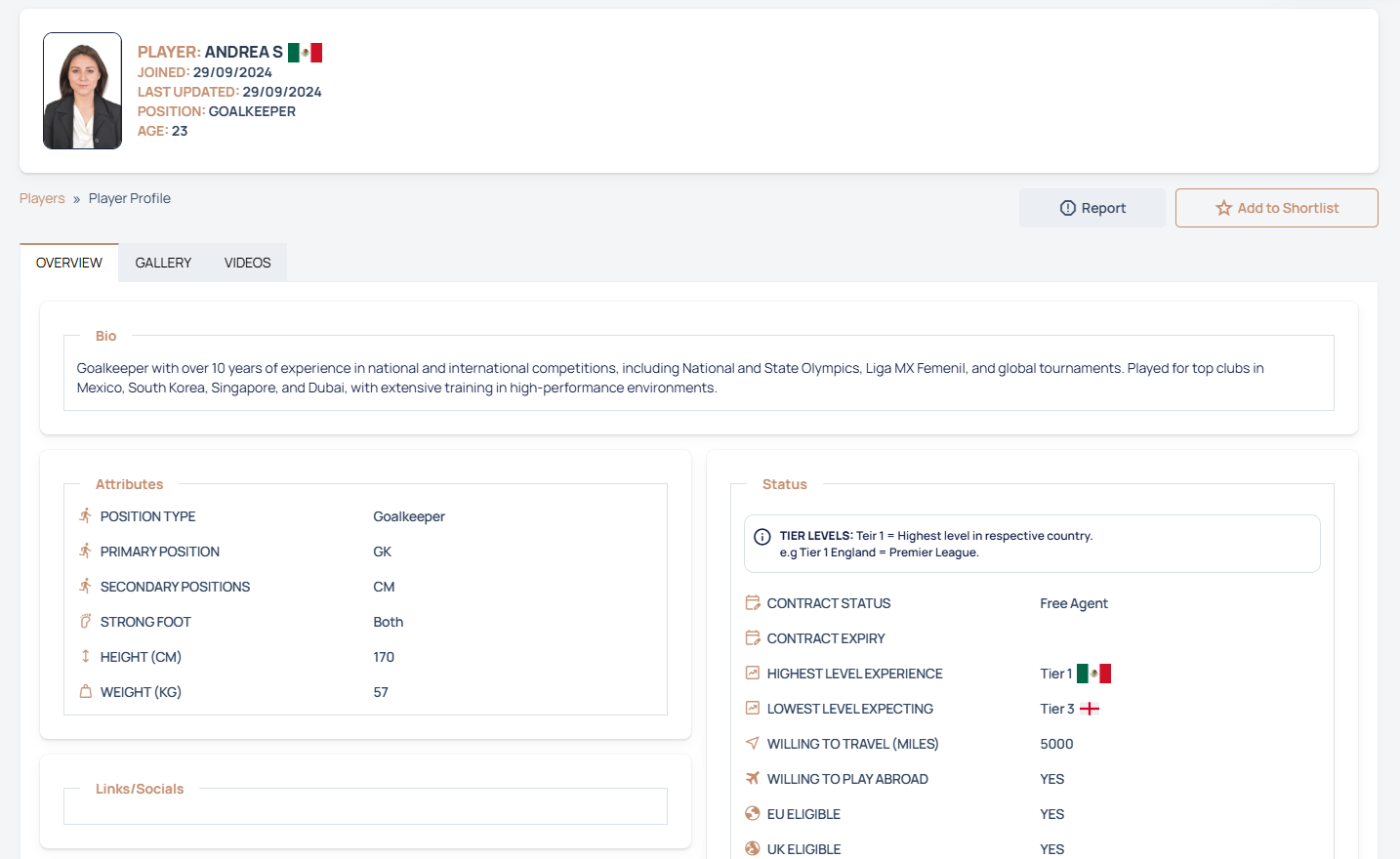Screen dimensions: 1400x859
Task: Click the Mexico flag next to Tier 1
Action: pos(1093,674)
